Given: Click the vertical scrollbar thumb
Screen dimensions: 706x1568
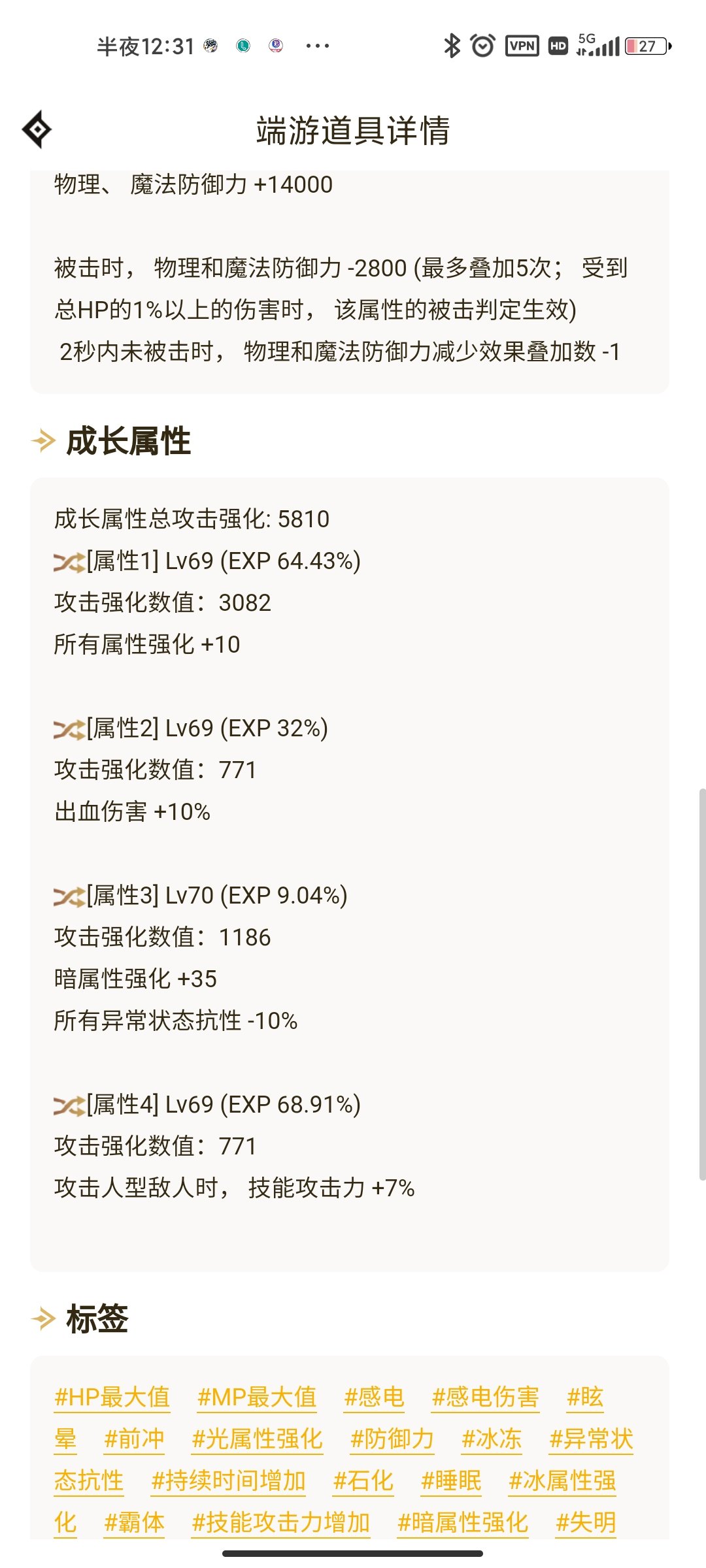Looking at the screenshot, I should click(x=702, y=984).
